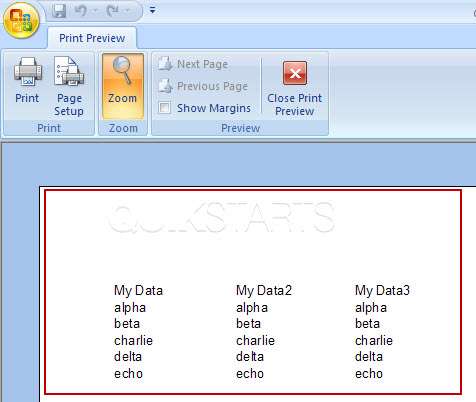Click the QUICKSTARTS watermark header on page

tap(221, 217)
